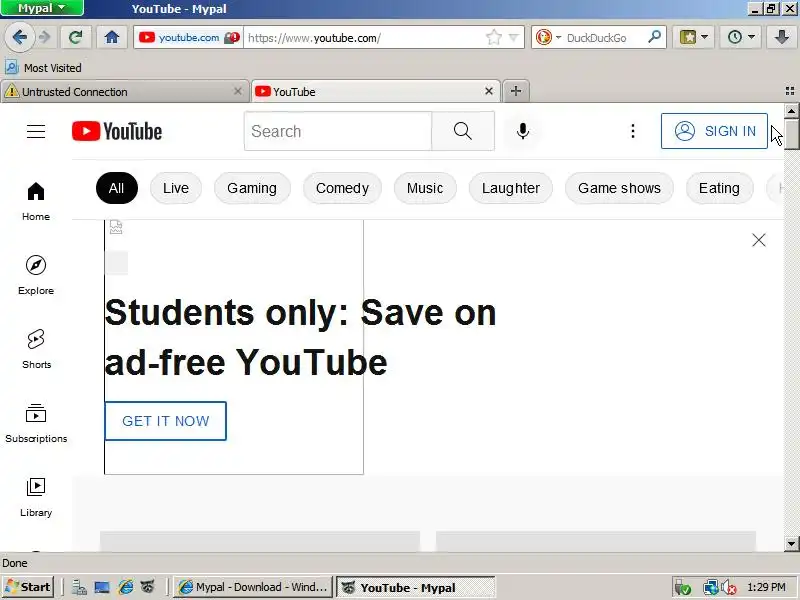Open Home in the YouTube sidebar
800x600 pixels.
click(x=36, y=202)
